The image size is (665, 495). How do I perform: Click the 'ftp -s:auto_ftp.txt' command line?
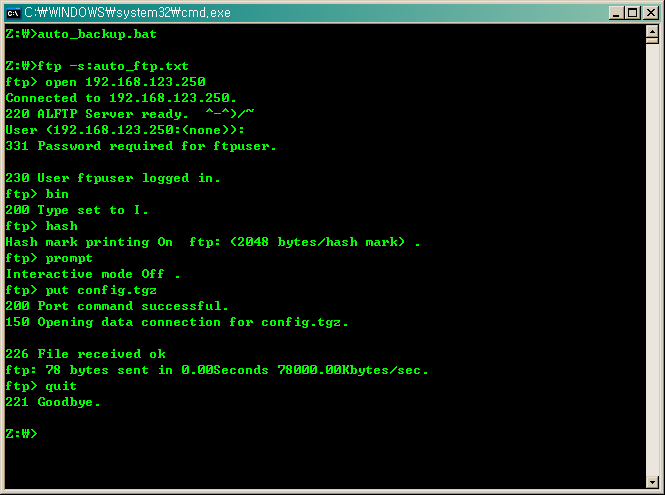point(97,66)
